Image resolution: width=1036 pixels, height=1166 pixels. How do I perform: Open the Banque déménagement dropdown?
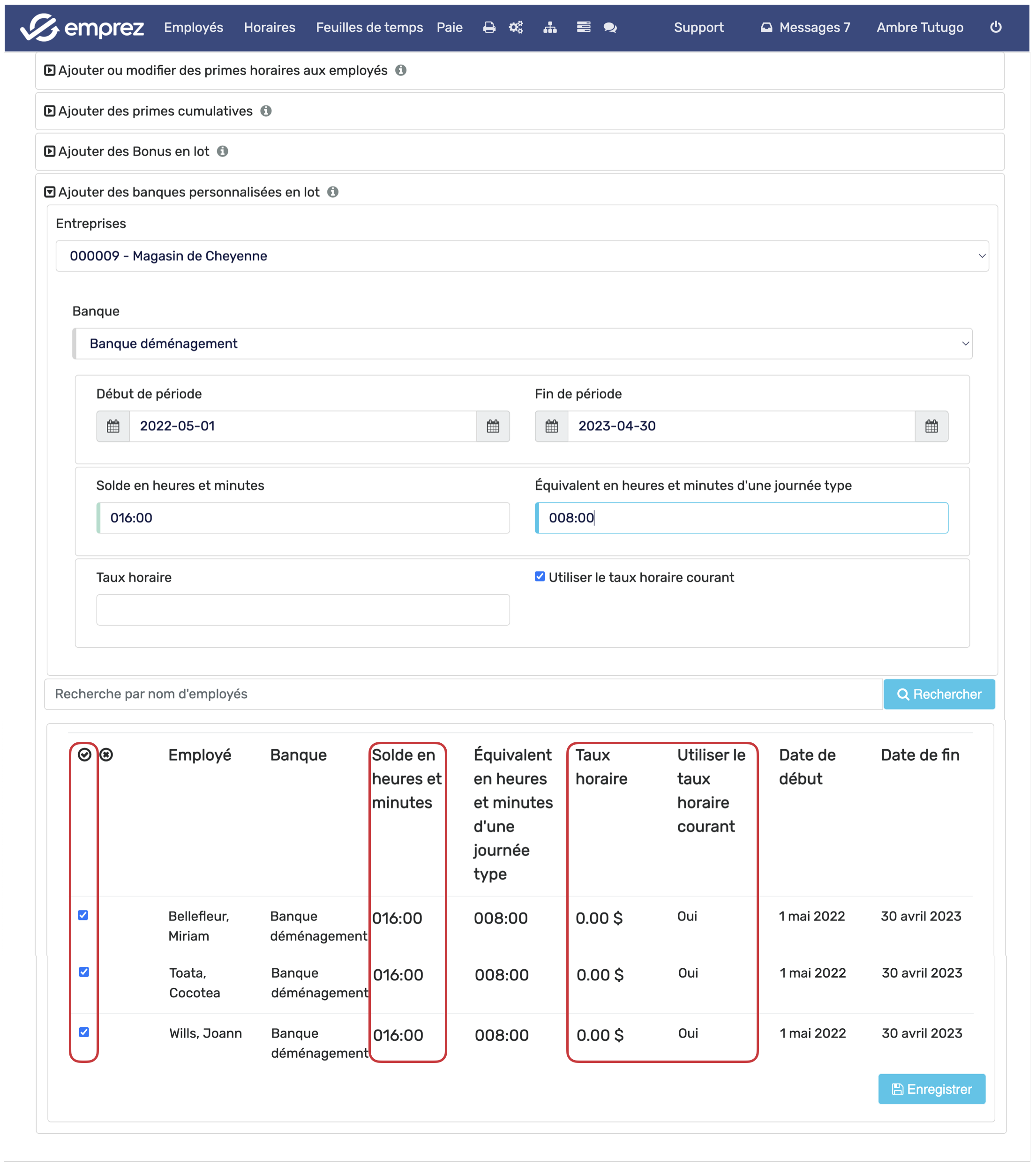[x=522, y=344]
